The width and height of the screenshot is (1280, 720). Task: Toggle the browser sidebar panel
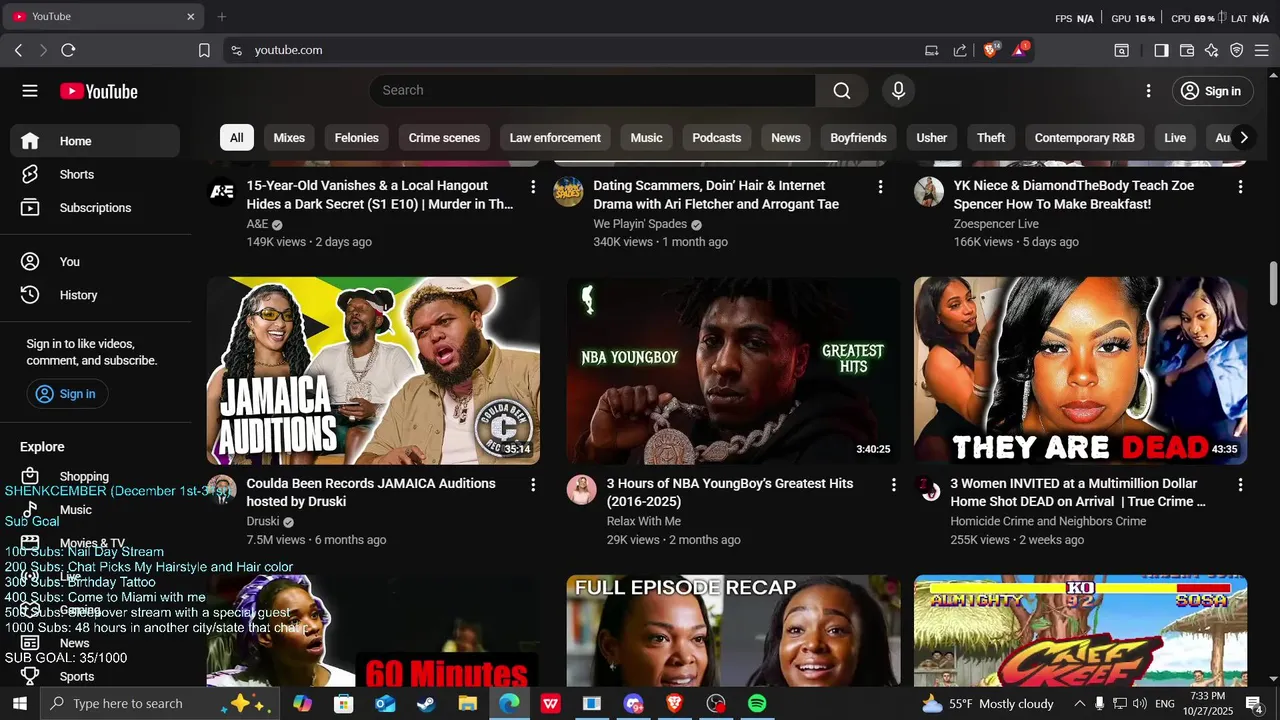point(1161,50)
